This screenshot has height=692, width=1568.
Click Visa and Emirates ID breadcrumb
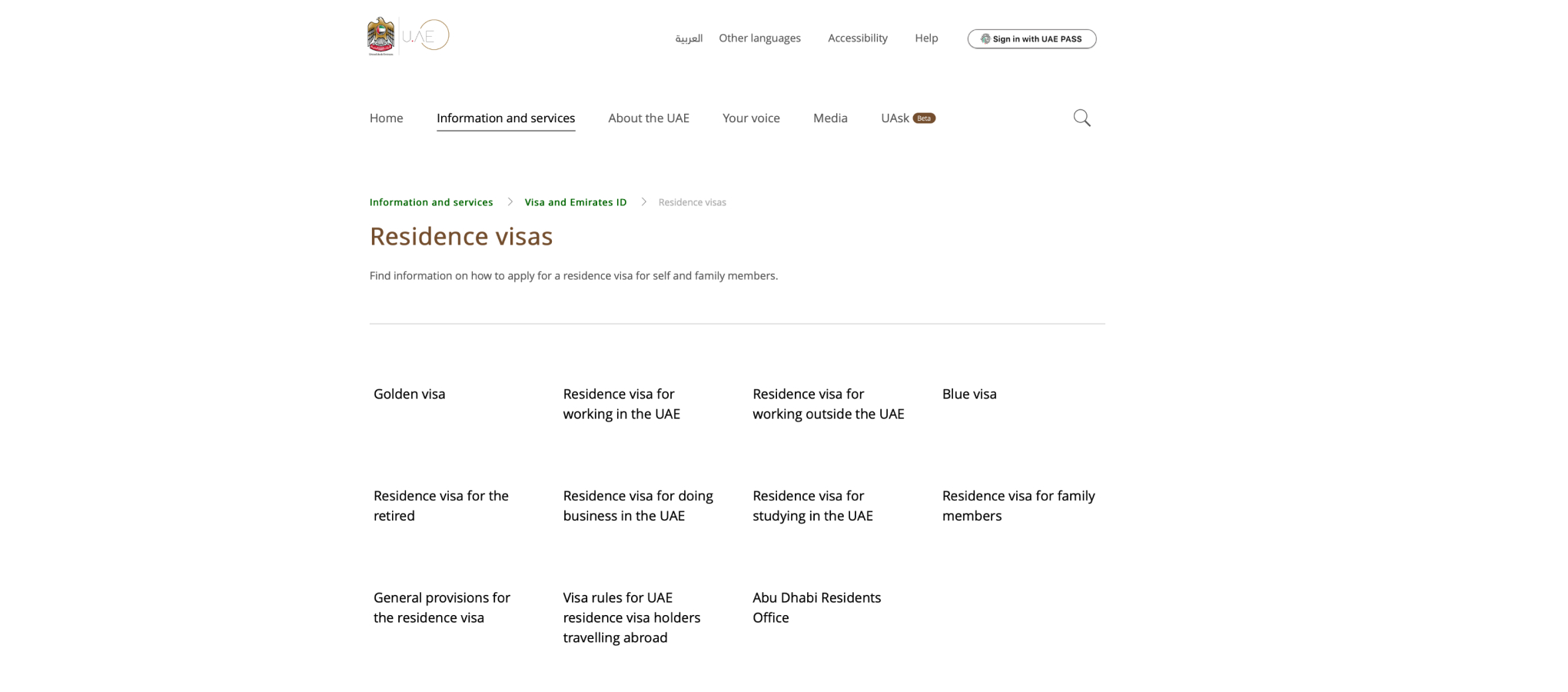coord(575,202)
